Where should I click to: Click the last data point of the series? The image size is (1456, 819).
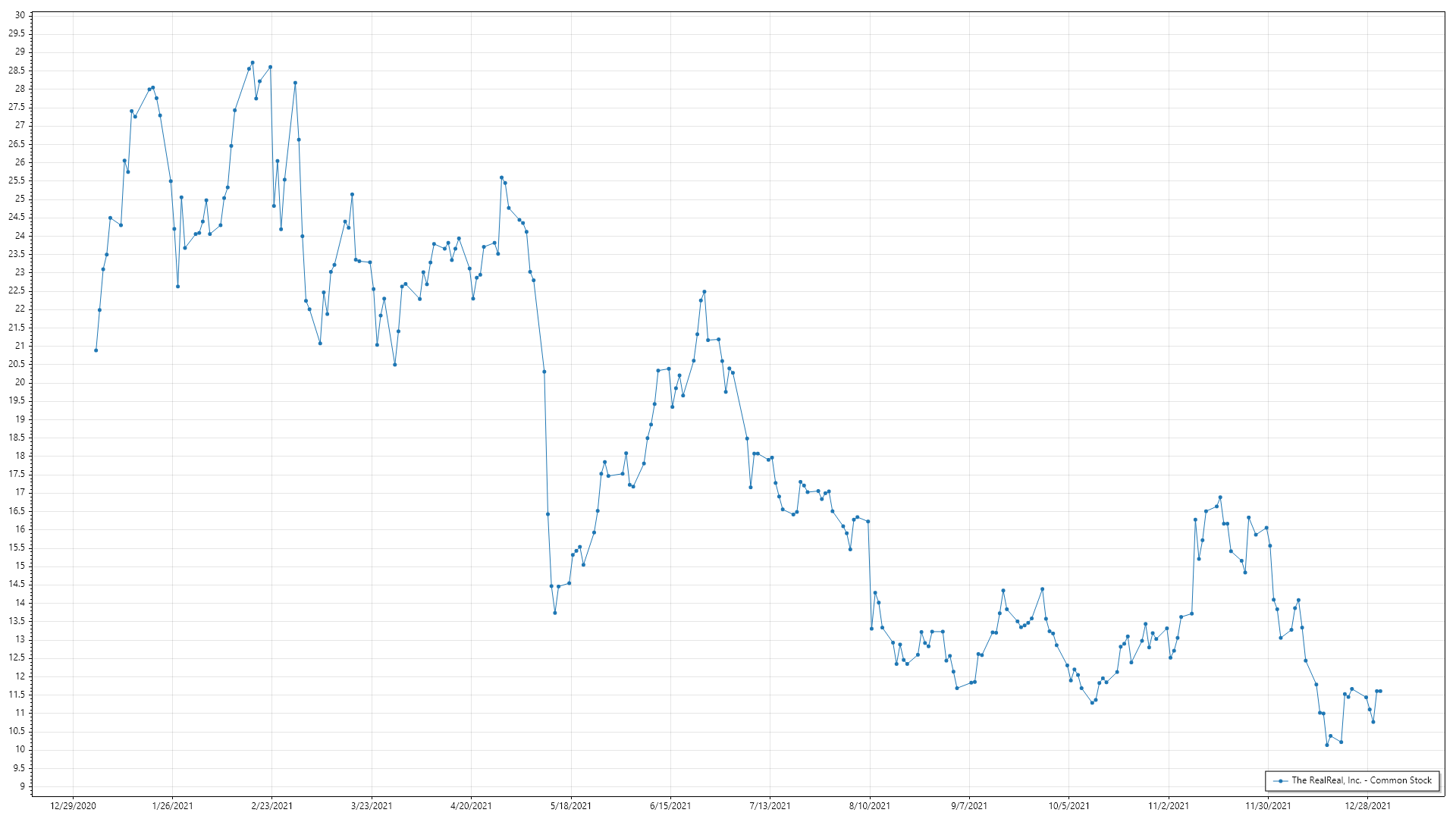click(1380, 691)
